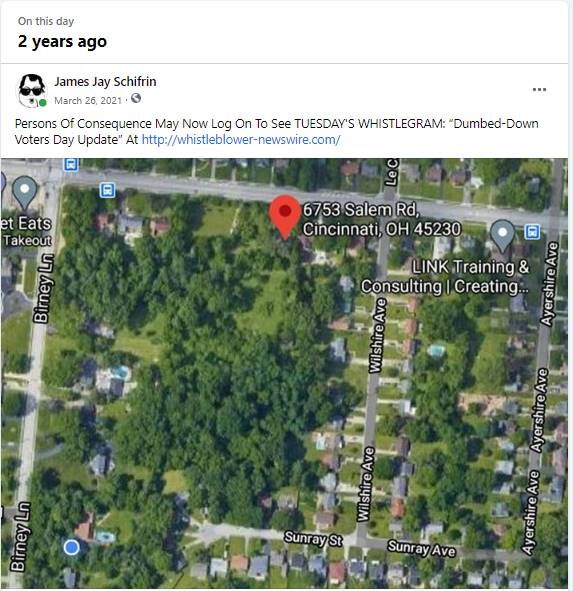Click the 'et Eats Takeout' place label
Viewport: 573px width, 591px height.
[x=26, y=231]
